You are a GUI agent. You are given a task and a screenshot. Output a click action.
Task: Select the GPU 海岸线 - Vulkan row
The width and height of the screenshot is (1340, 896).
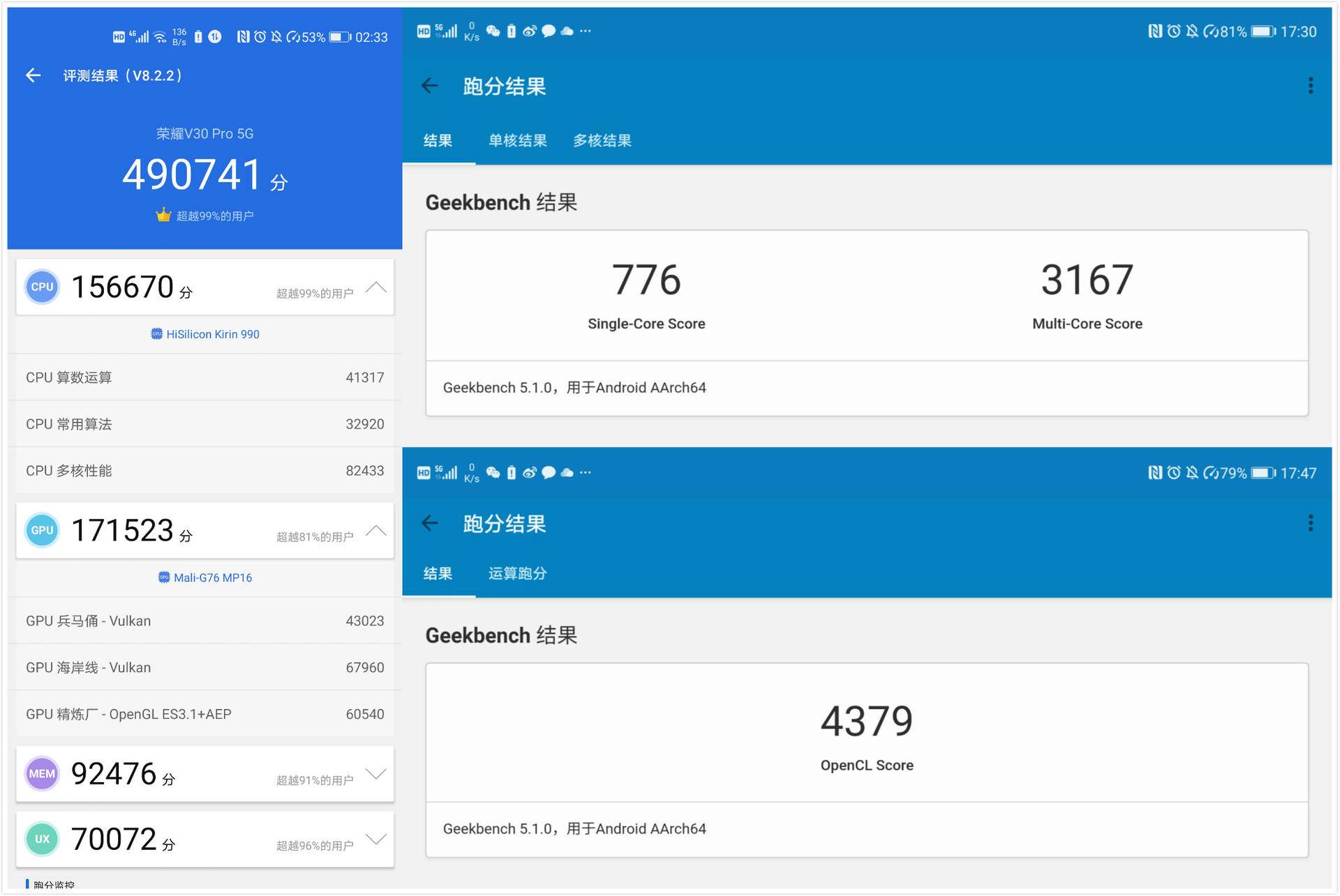(x=204, y=667)
